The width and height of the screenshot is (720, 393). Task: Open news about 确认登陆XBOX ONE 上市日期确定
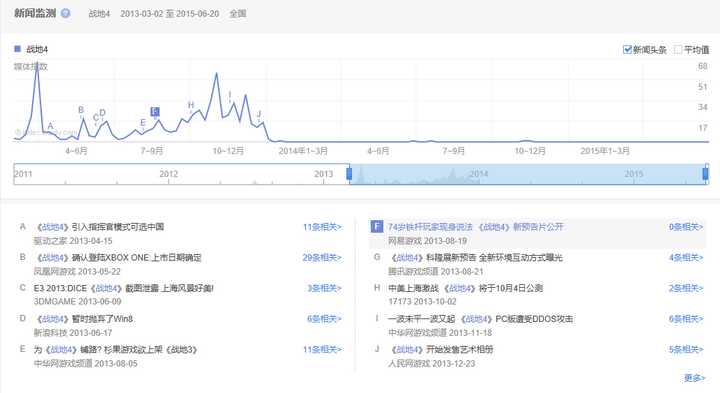[118, 258]
